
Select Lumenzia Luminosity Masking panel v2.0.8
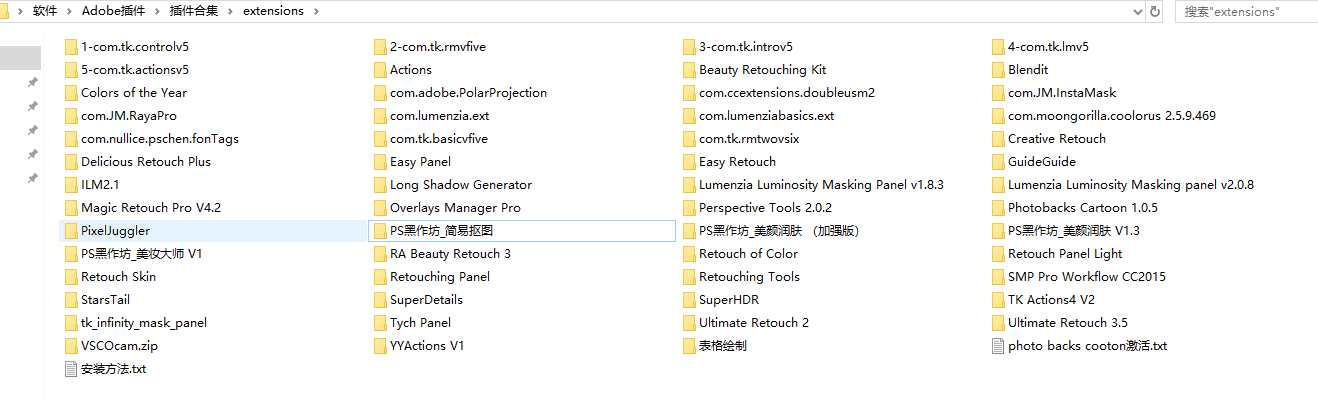(1131, 185)
